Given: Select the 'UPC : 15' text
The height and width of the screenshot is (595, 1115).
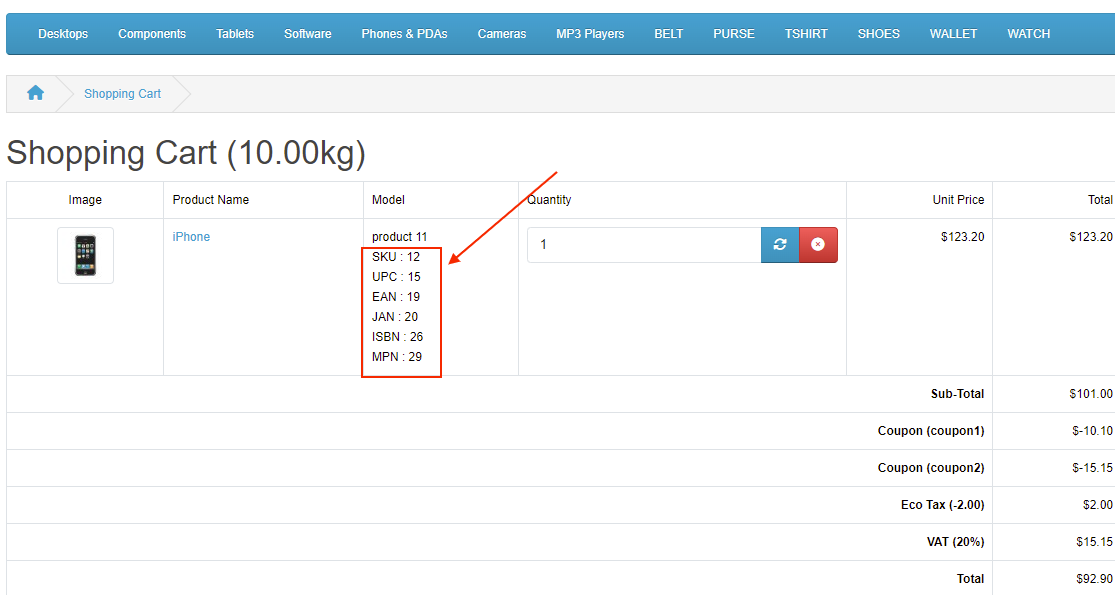Looking at the screenshot, I should [x=396, y=277].
